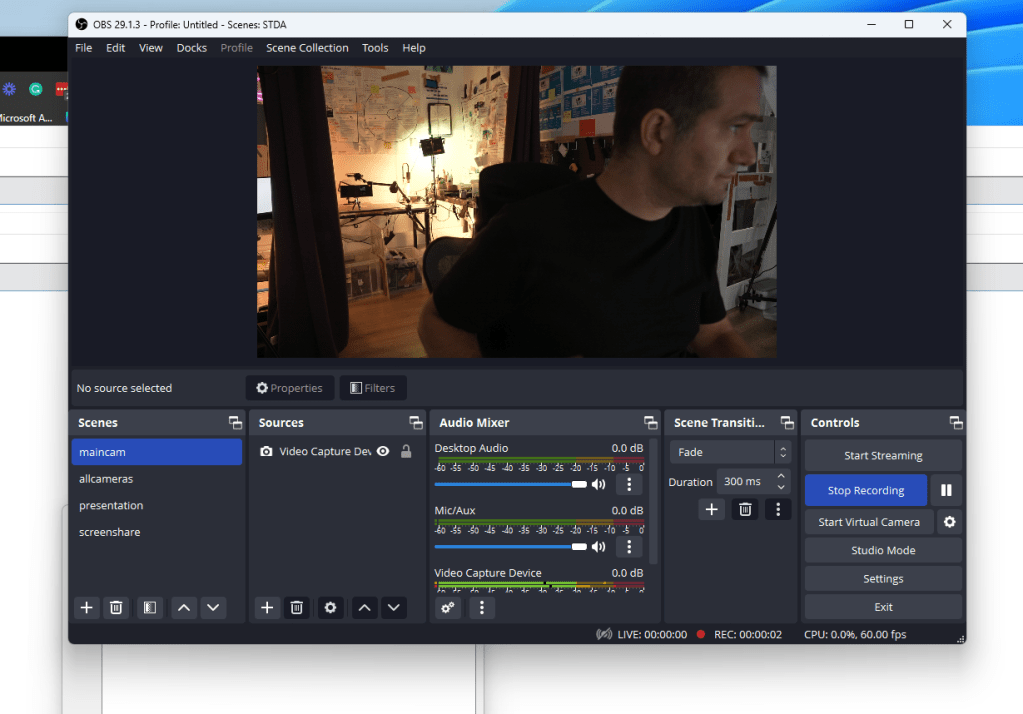Image resolution: width=1023 pixels, height=714 pixels.
Task: Open transition properties three-dot menu
Action: point(778,509)
